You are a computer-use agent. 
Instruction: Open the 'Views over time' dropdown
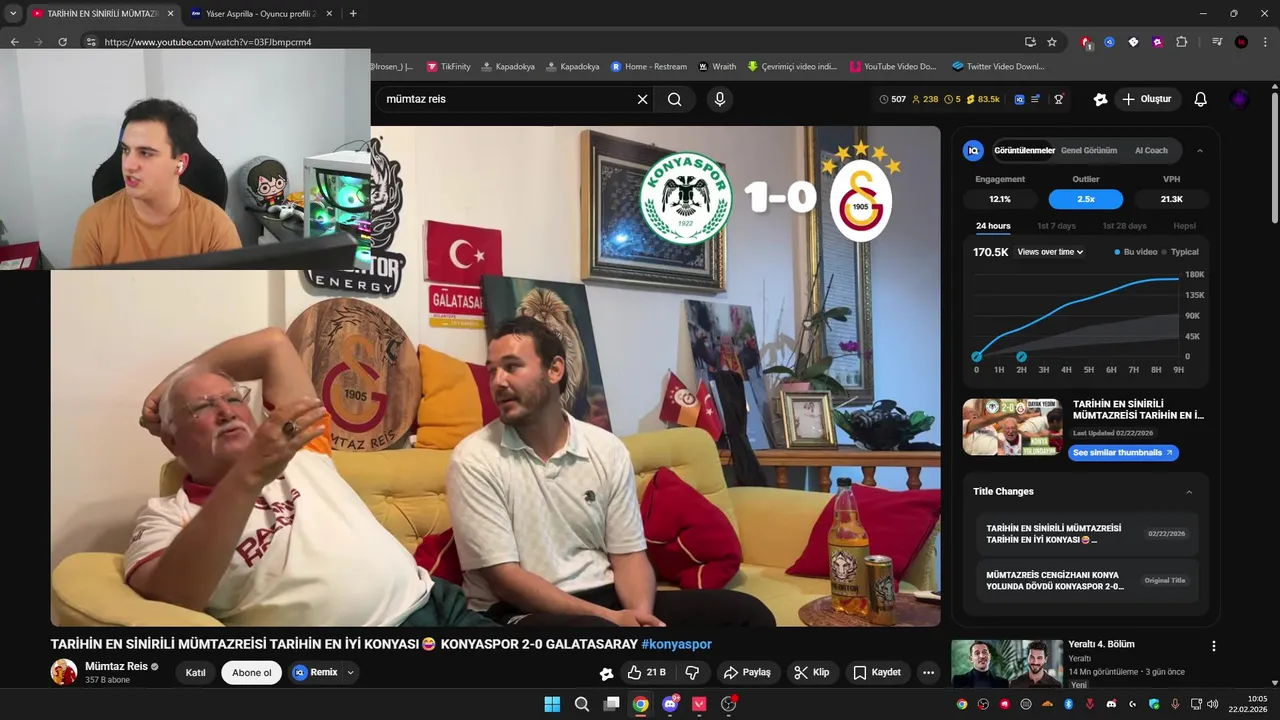(1050, 252)
